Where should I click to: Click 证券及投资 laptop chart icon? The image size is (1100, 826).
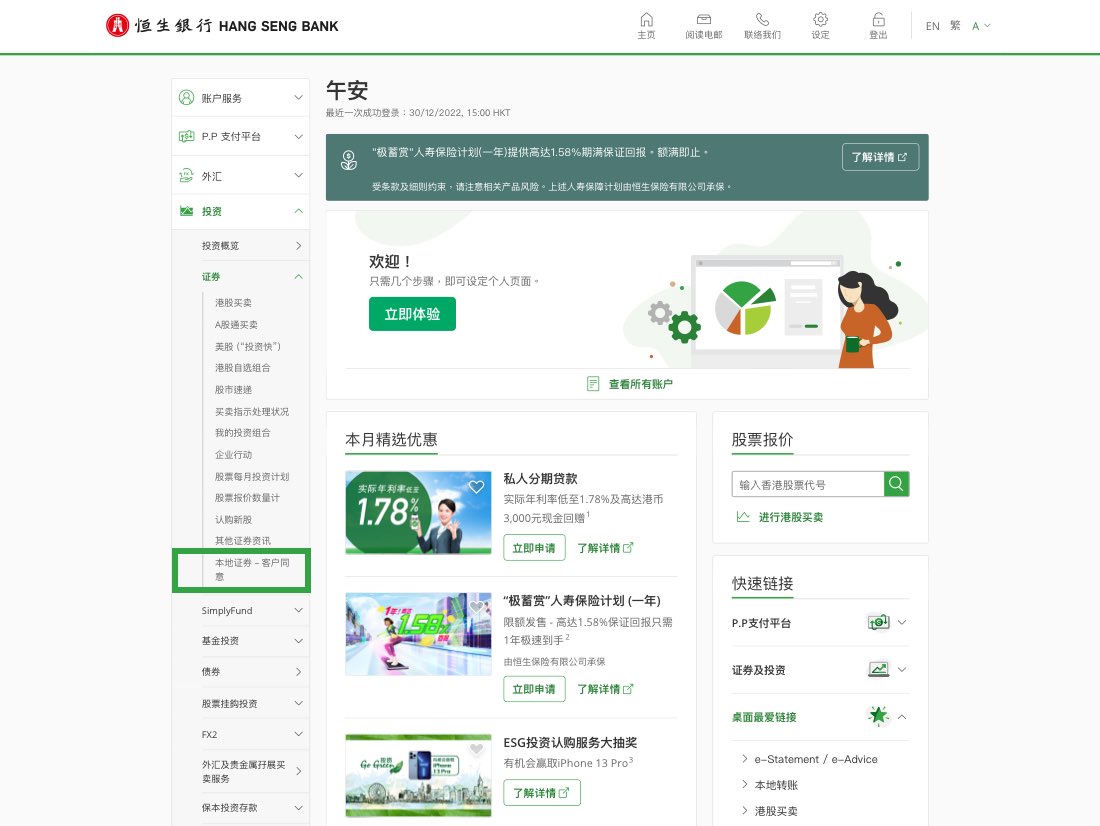(878, 670)
